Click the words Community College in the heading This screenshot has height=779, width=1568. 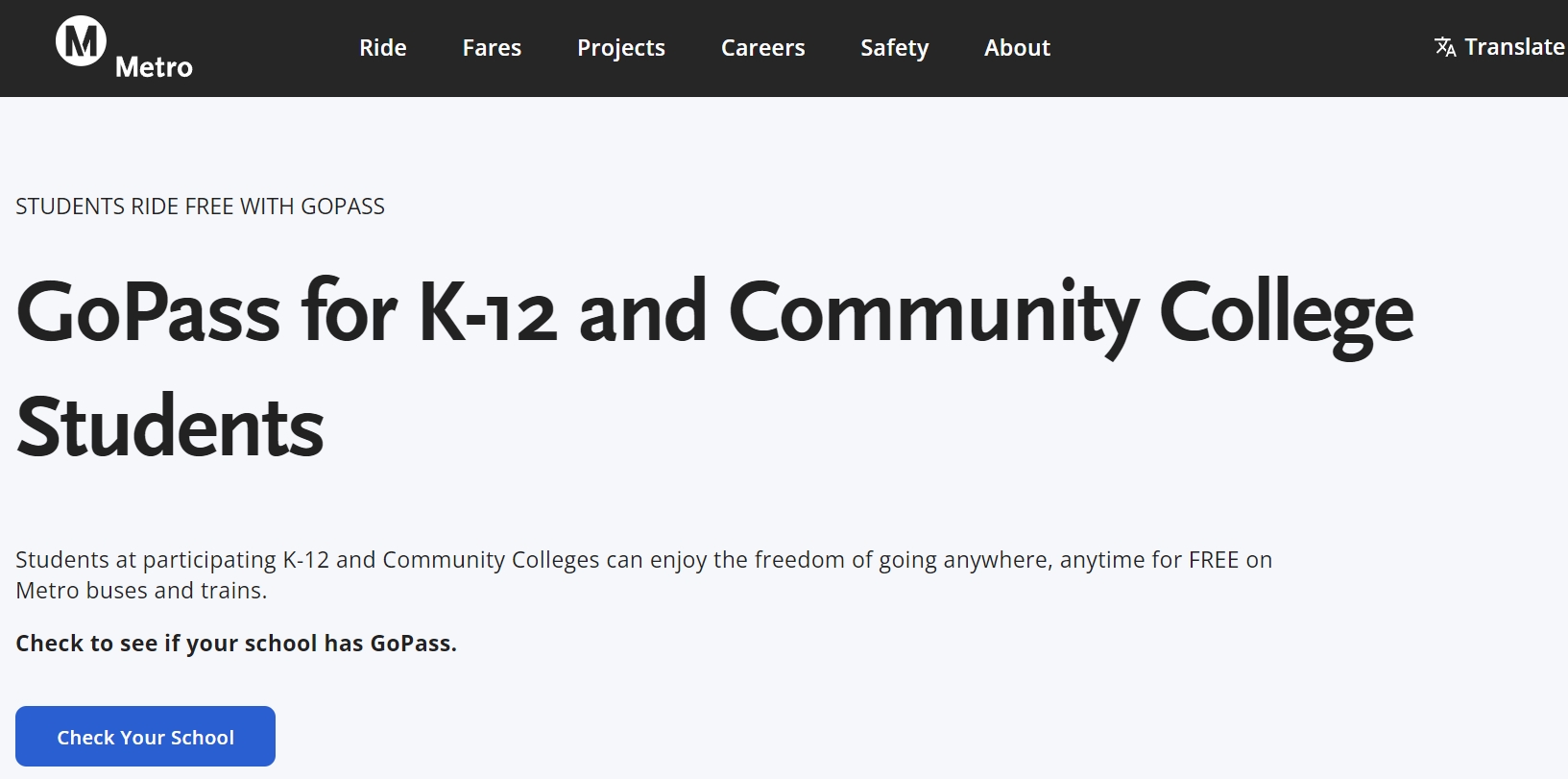[1071, 313]
